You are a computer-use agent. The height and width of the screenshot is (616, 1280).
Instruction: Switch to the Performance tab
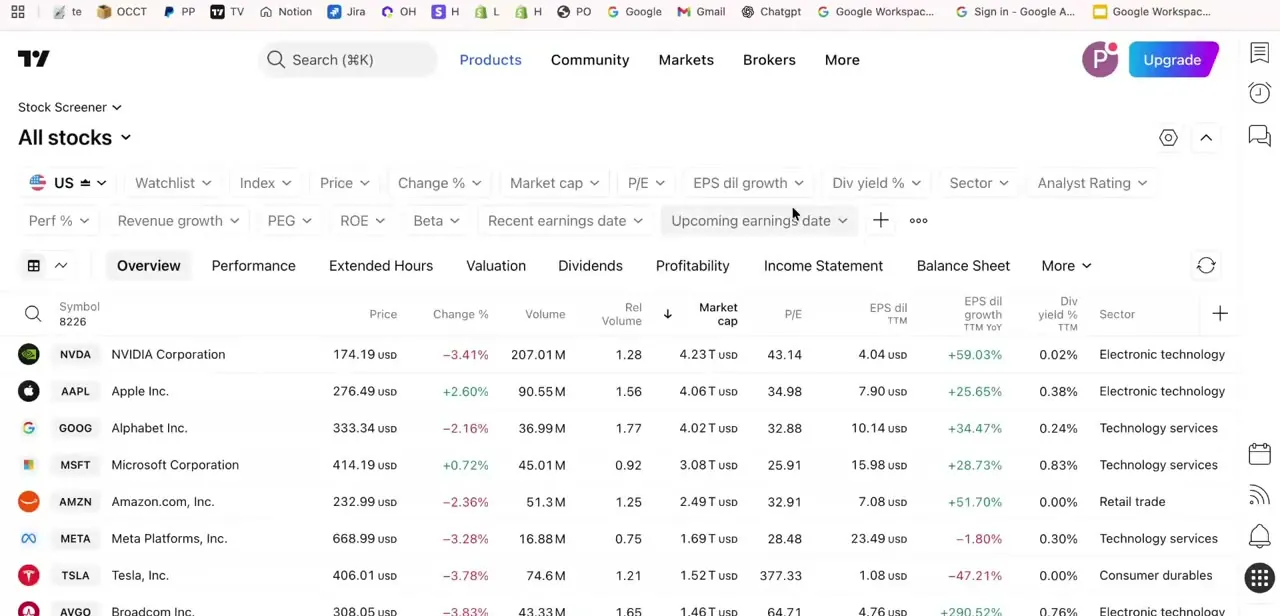pos(253,266)
